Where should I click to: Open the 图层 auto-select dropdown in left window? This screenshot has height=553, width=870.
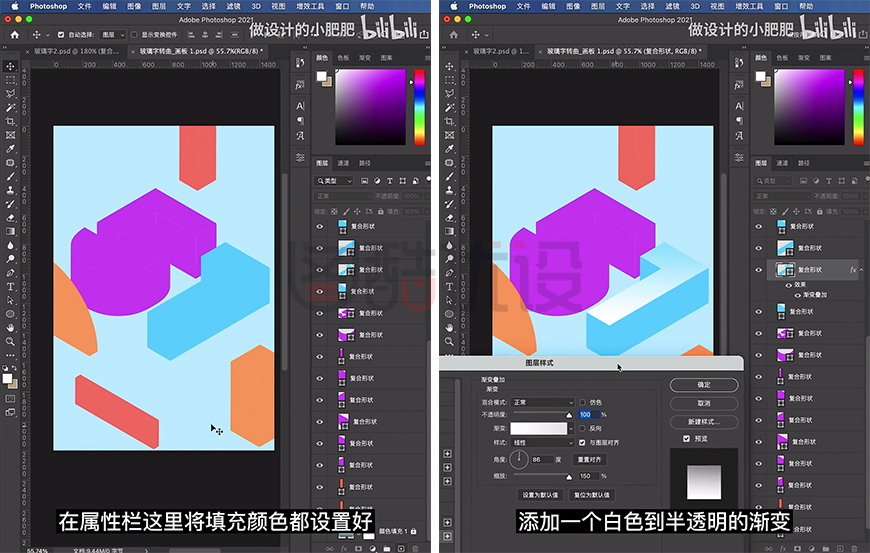coord(113,34)
